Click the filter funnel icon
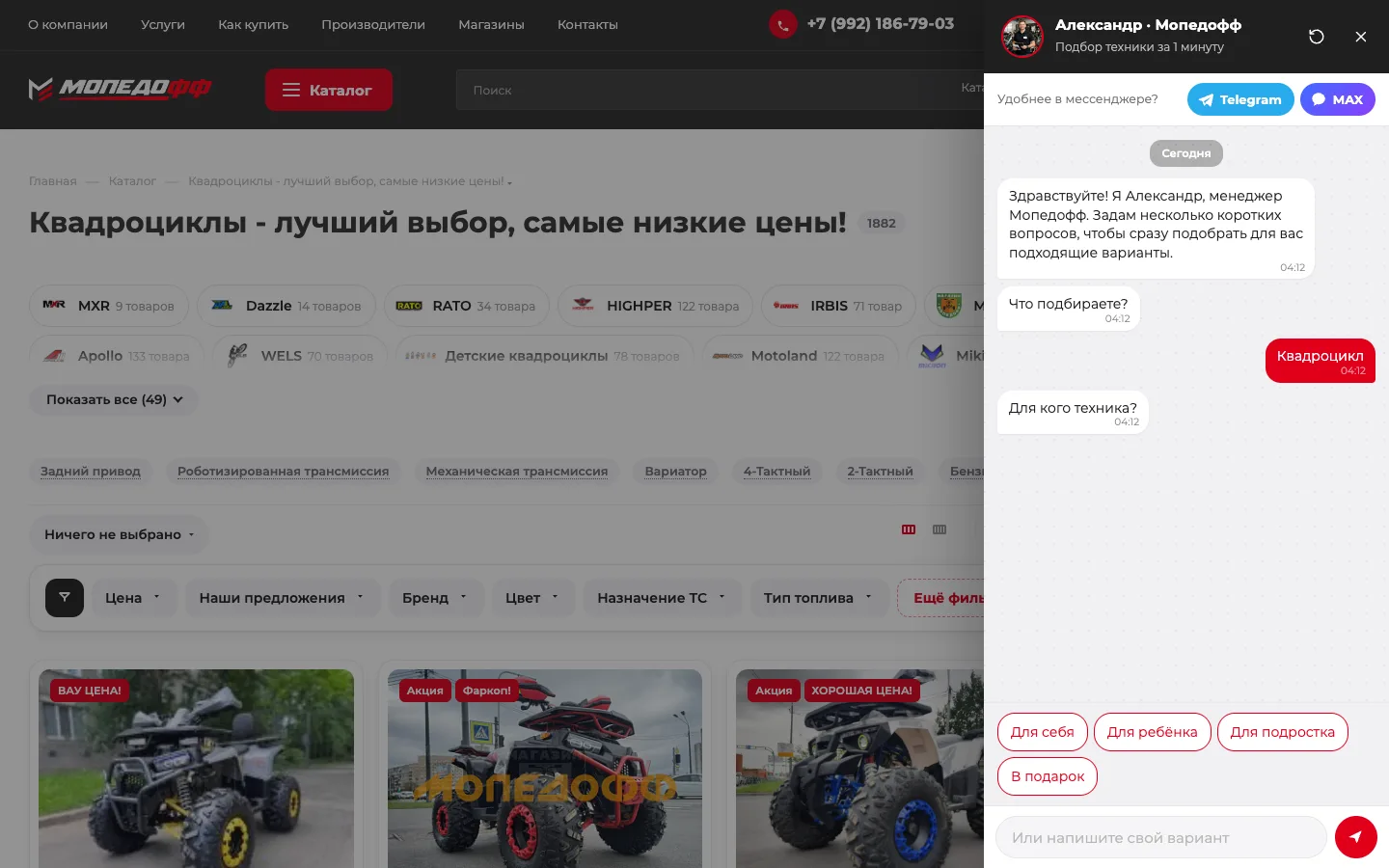The image size is (1389, 868). [65, 598]
